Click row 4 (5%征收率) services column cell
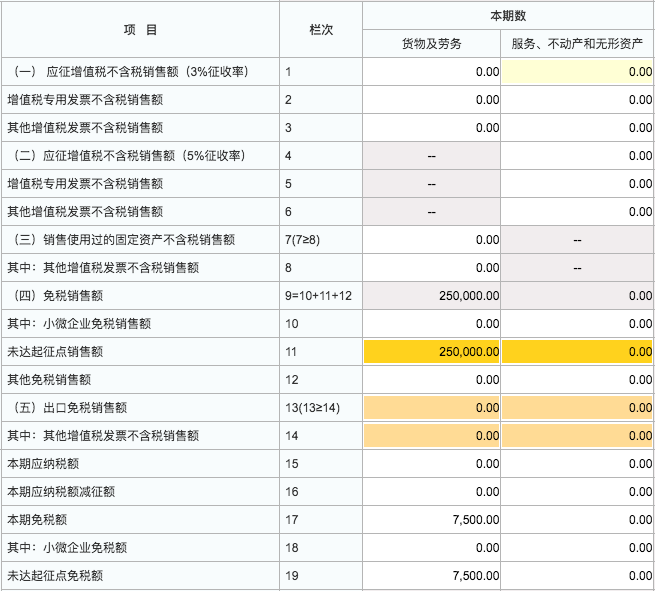Image resolution: width=655 pixels, height=591 pixels. coord(577,156)
